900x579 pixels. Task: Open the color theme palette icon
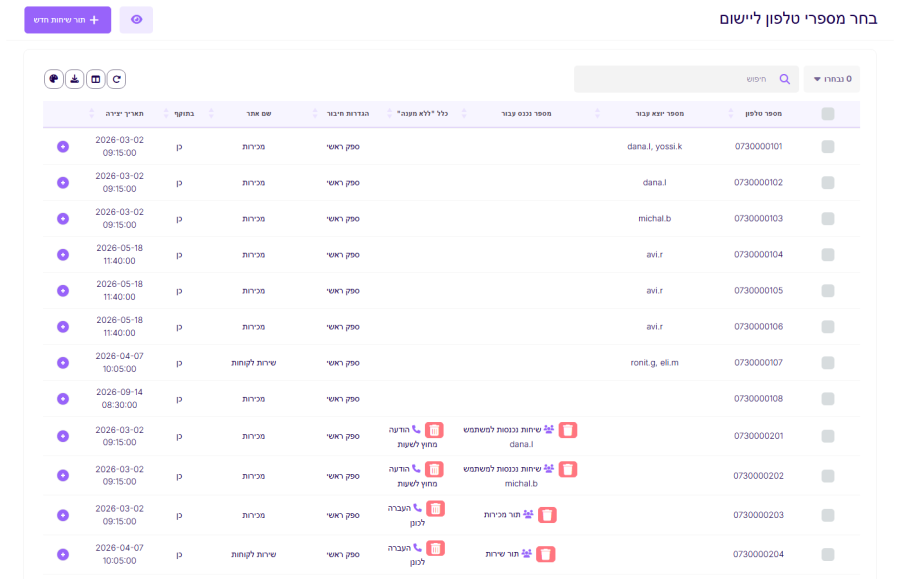click(54, 79)
